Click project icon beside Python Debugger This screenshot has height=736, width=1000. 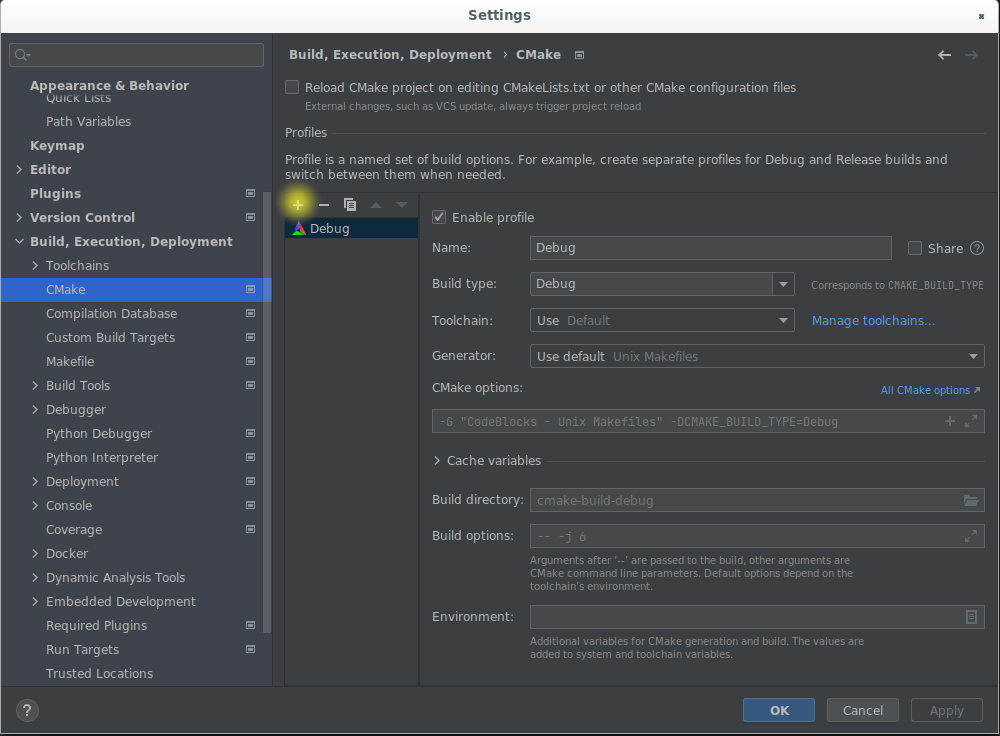point(251,434)
